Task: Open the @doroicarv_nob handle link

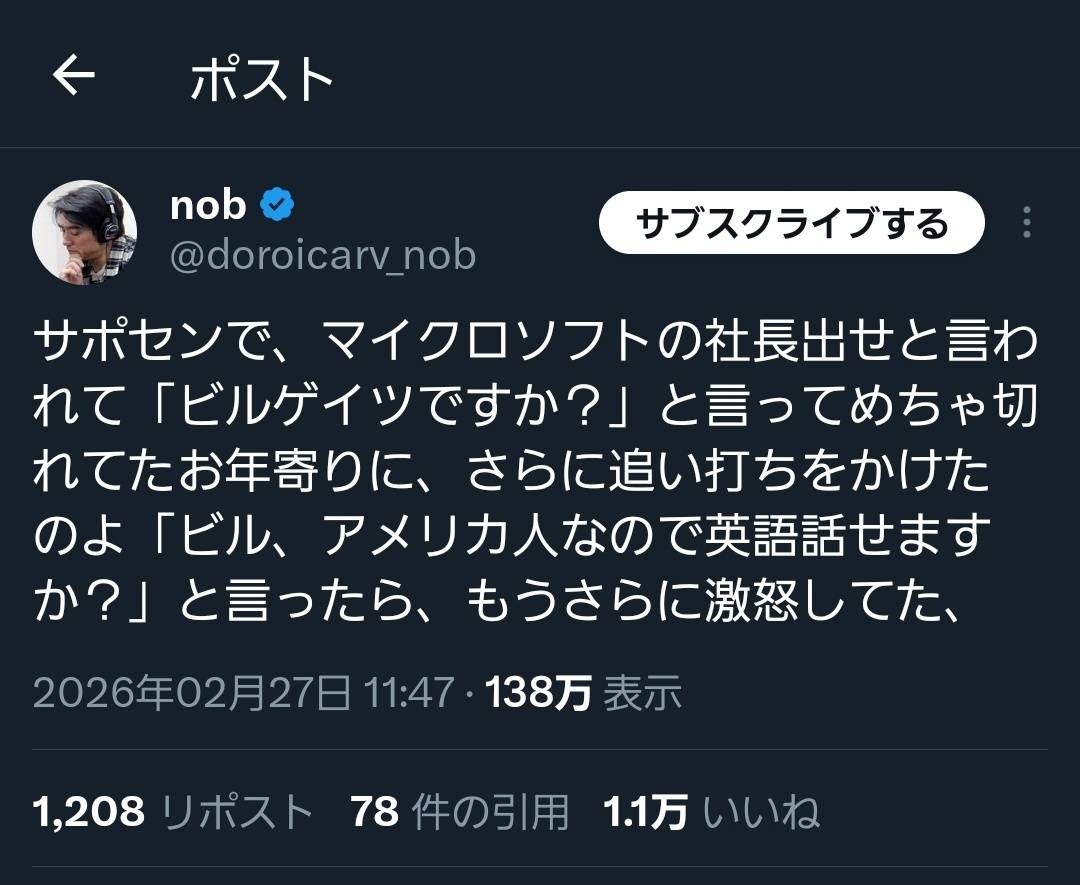Action: pyautogui.click(x=323, y=256)
